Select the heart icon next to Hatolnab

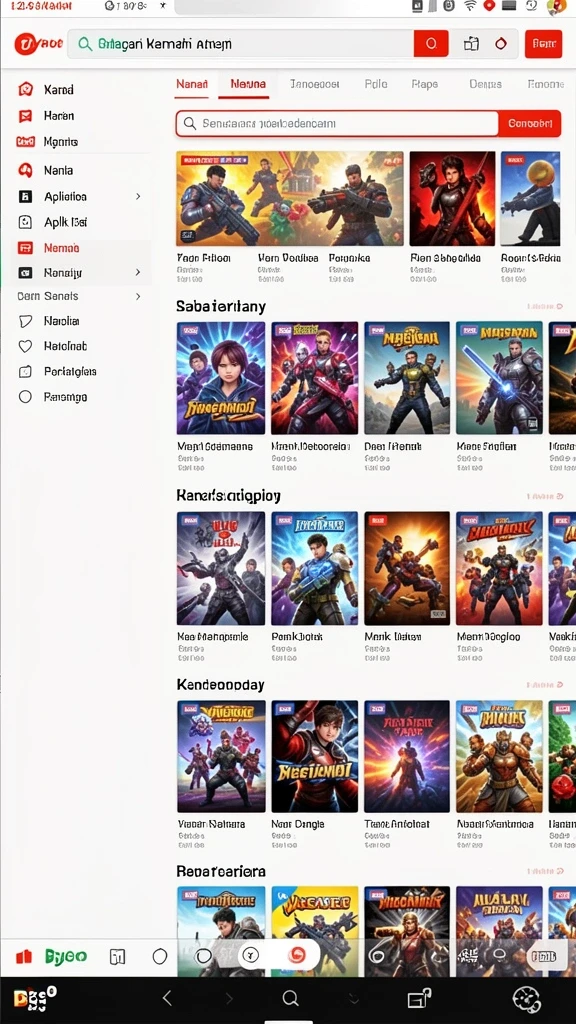point(25,346)
